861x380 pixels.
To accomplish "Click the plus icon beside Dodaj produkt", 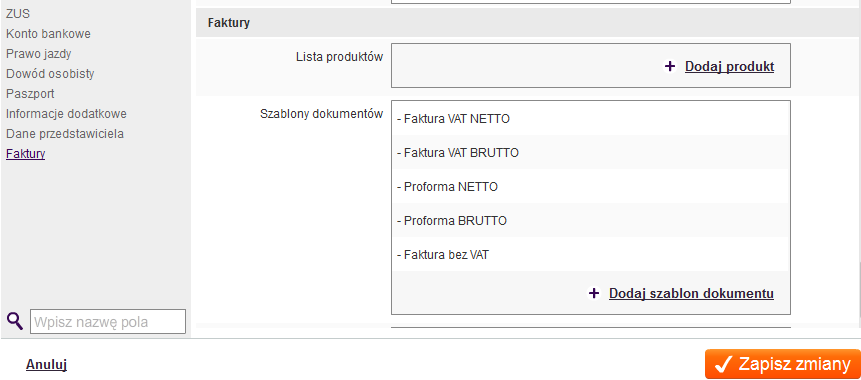I will click(x=669, y=66).
